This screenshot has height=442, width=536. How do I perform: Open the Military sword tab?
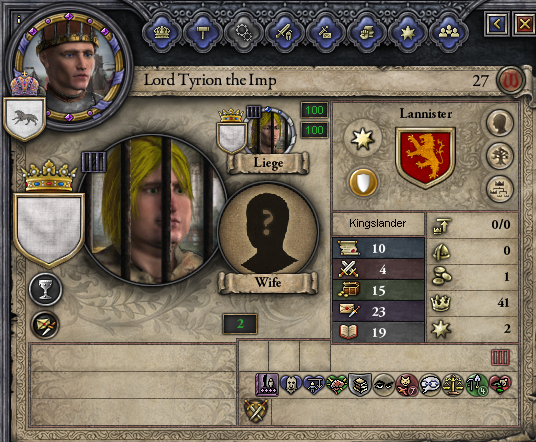tap(284, 33)
